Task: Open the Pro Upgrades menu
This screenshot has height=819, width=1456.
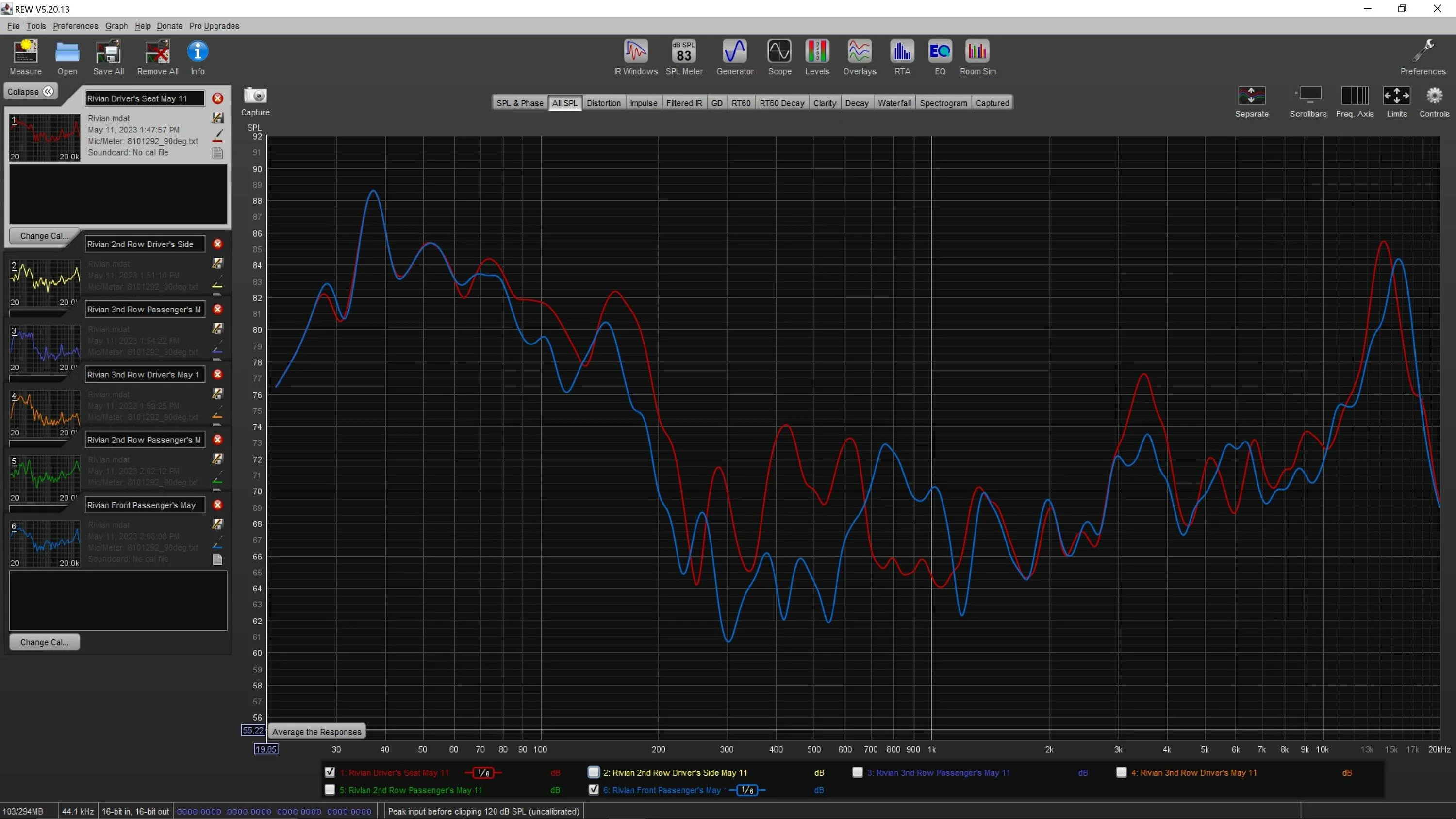Action: pyautogui.click(x=214, y=26)
